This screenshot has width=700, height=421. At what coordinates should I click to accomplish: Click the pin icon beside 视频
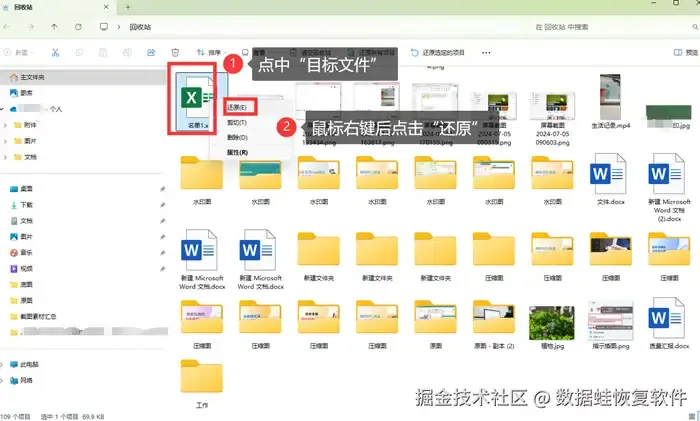click(162, 269)
